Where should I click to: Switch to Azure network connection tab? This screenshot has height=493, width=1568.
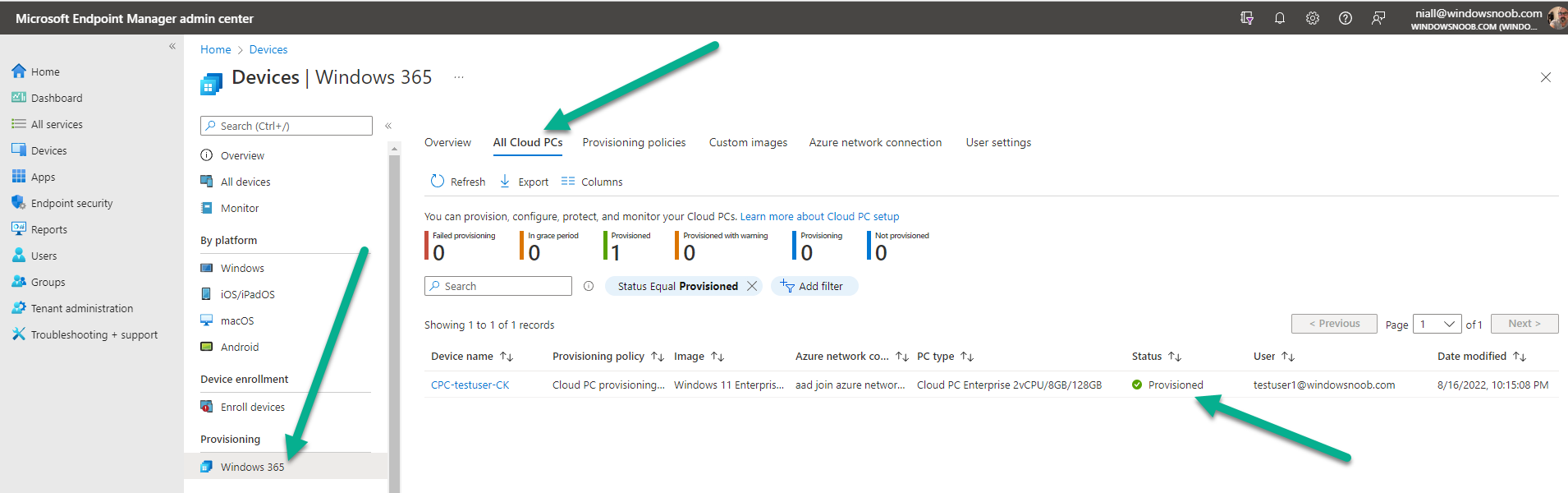pos(875,142)
